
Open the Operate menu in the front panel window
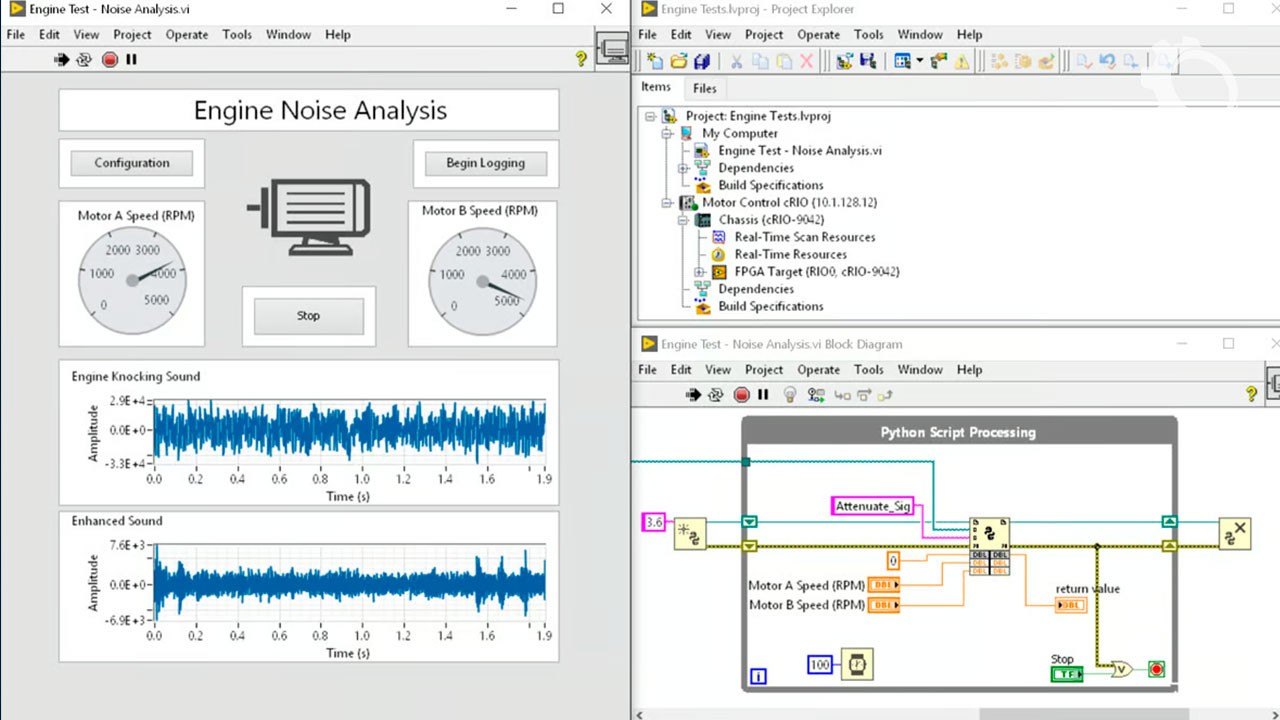click(186, 34)
